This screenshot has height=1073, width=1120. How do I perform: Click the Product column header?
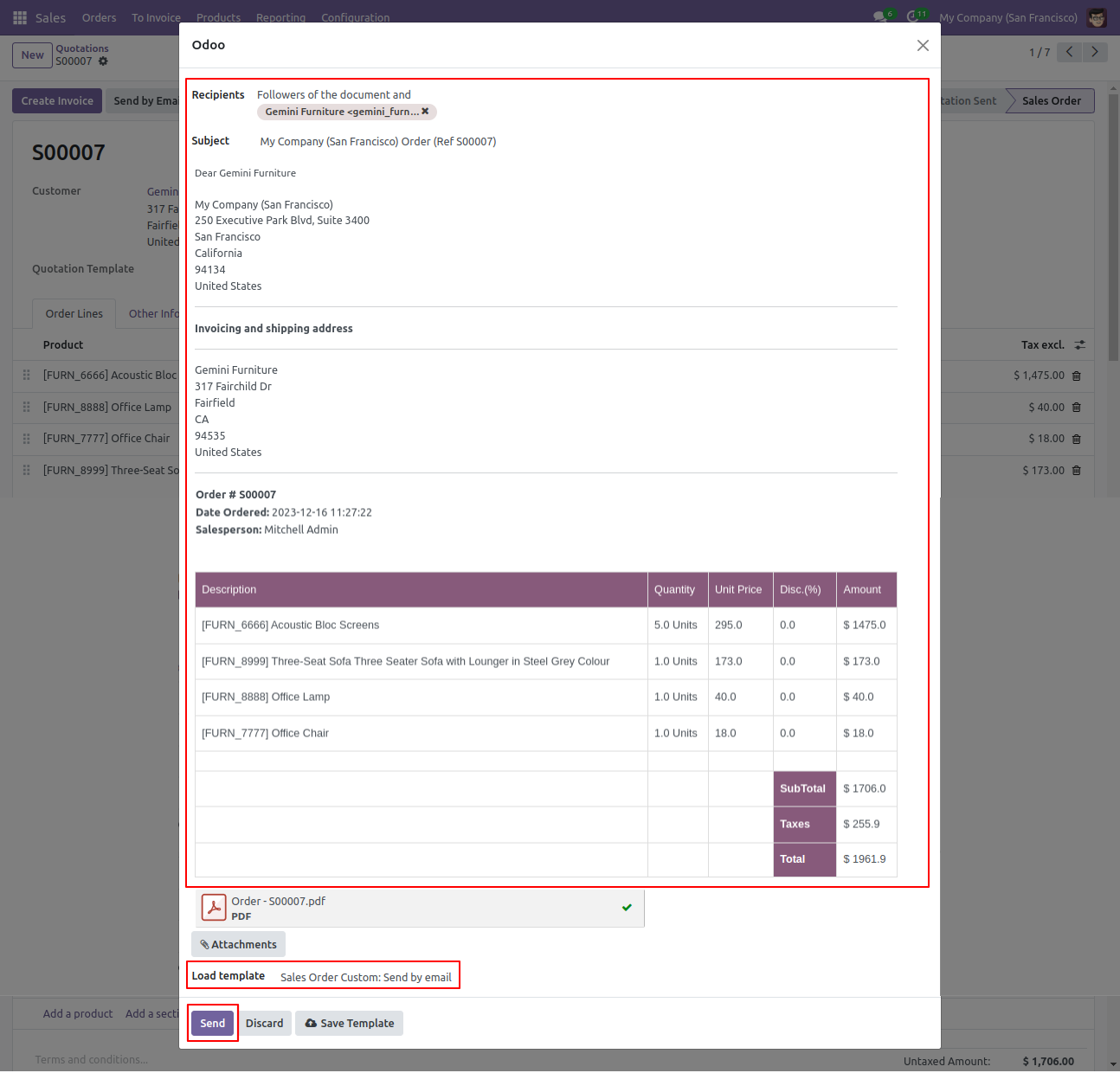tap(63, 344)
